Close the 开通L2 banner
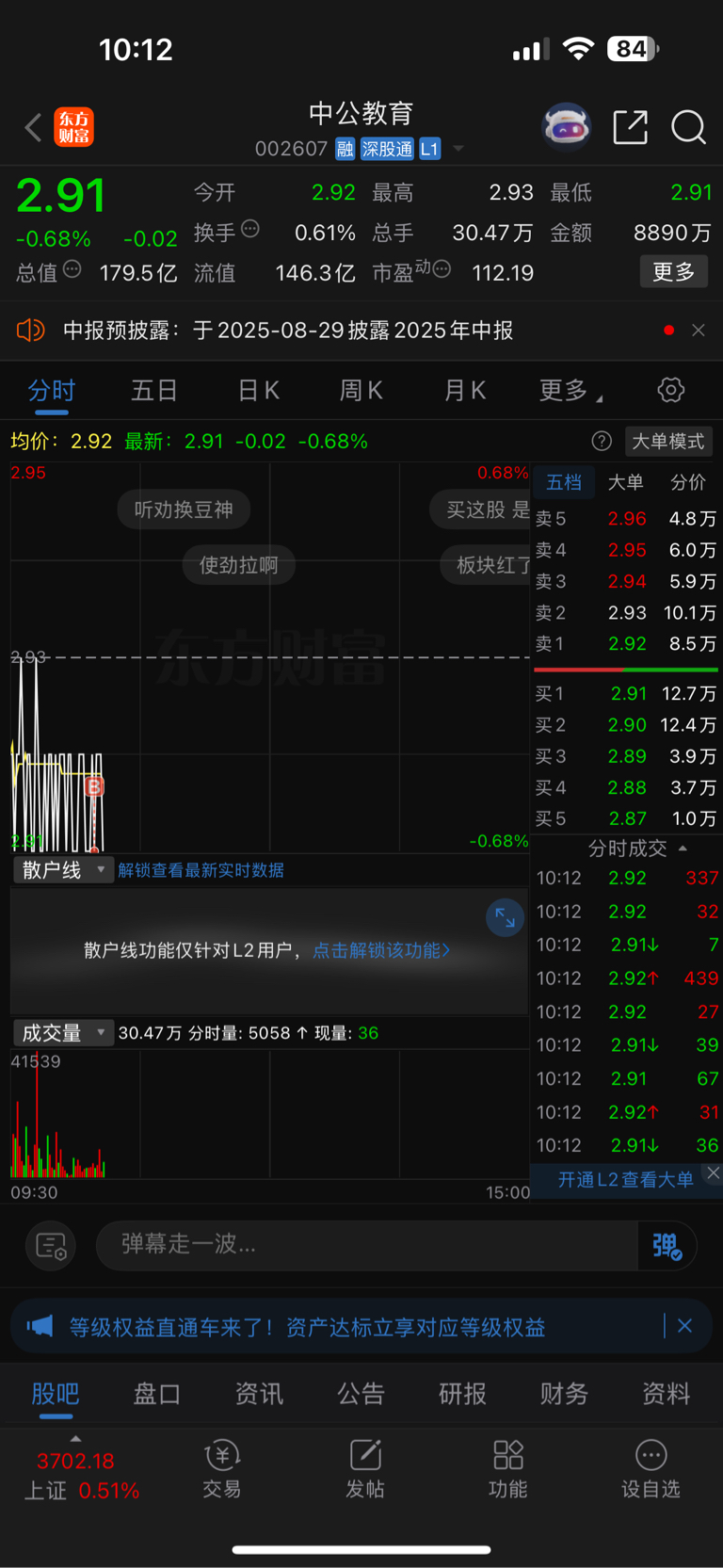723x1568 pixels. [713, 1172]
